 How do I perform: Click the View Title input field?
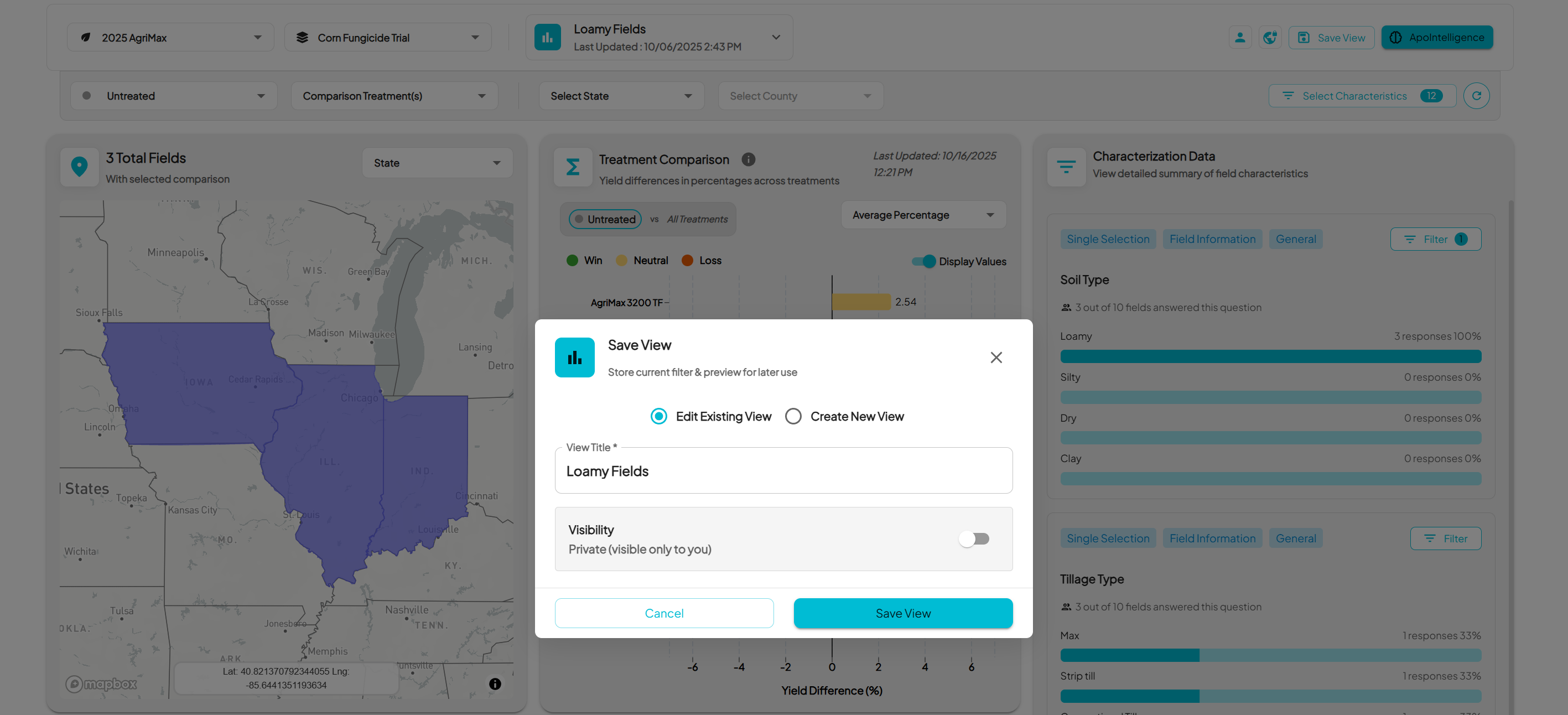click(783, 471)
